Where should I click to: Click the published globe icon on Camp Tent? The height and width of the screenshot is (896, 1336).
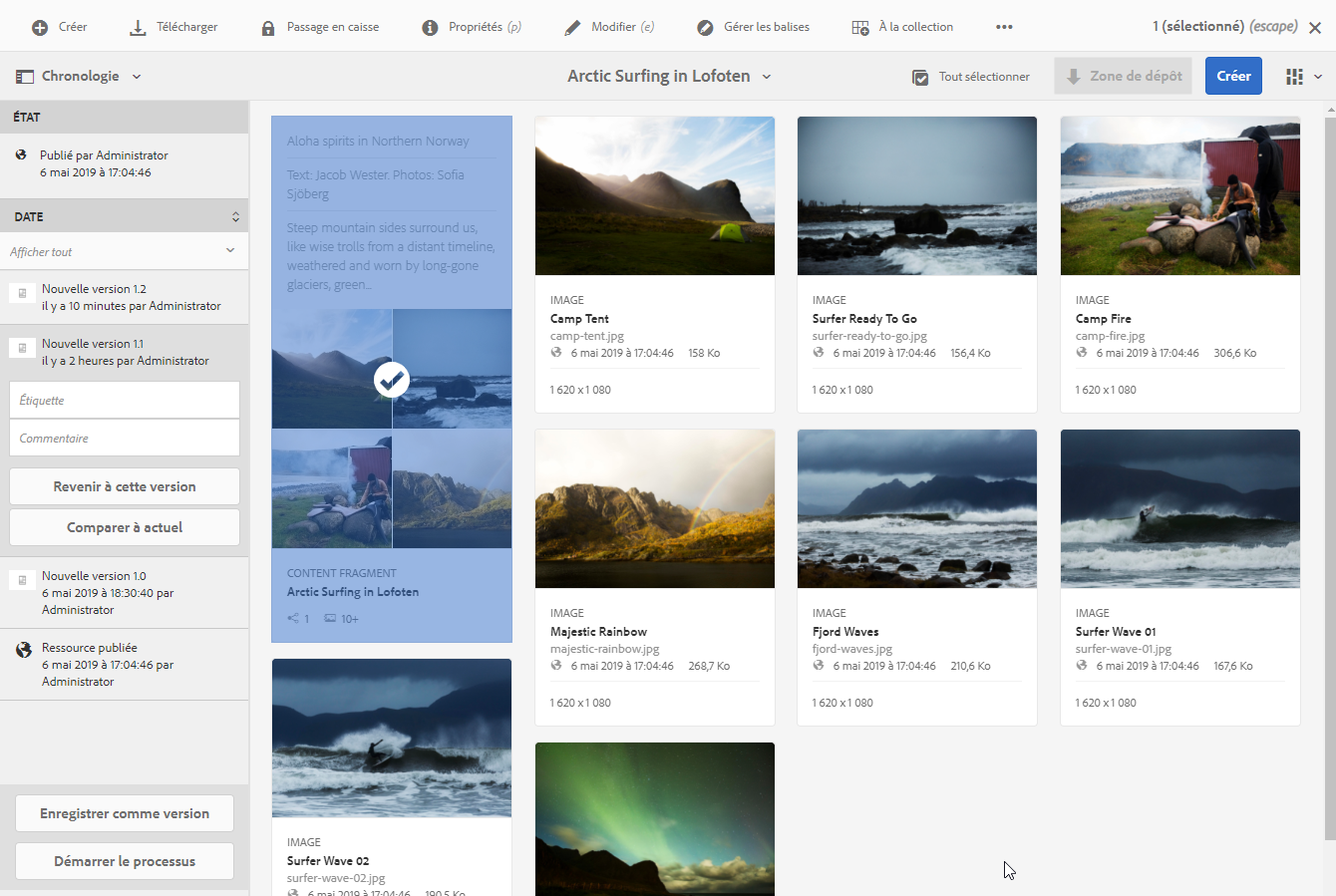click(x=556, y=353)
